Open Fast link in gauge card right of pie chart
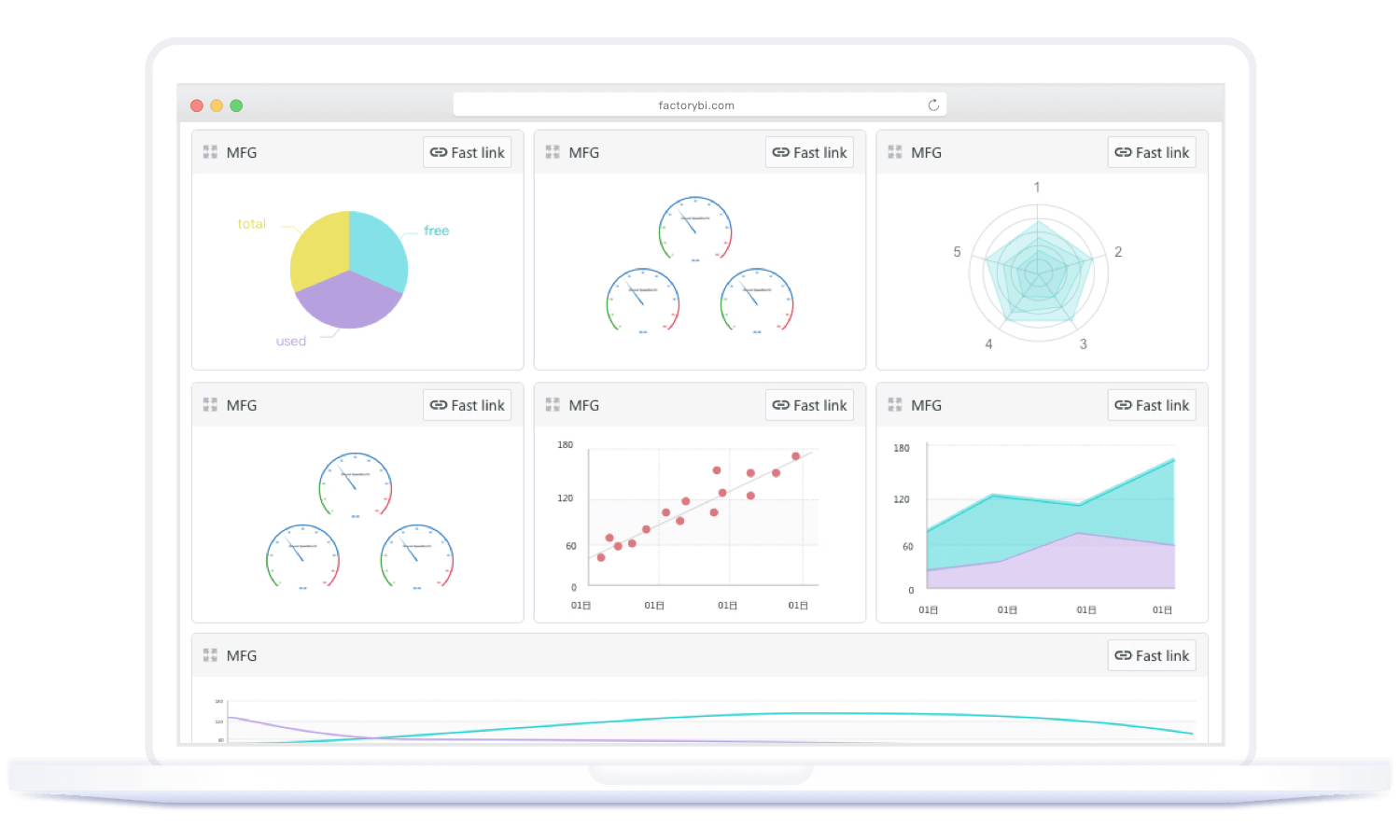 (x=809, y=152)
